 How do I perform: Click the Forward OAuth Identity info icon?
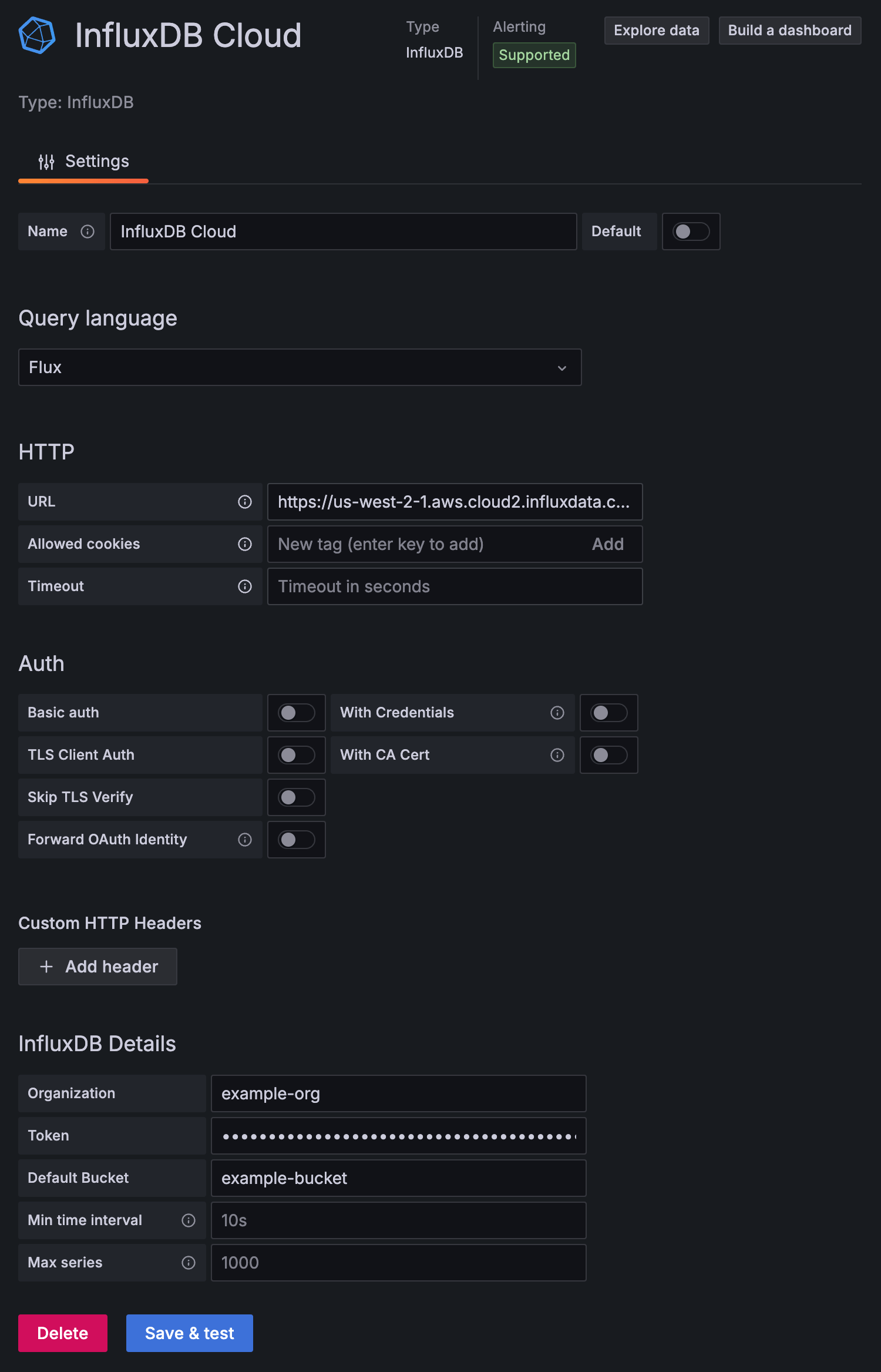(245, 840)
